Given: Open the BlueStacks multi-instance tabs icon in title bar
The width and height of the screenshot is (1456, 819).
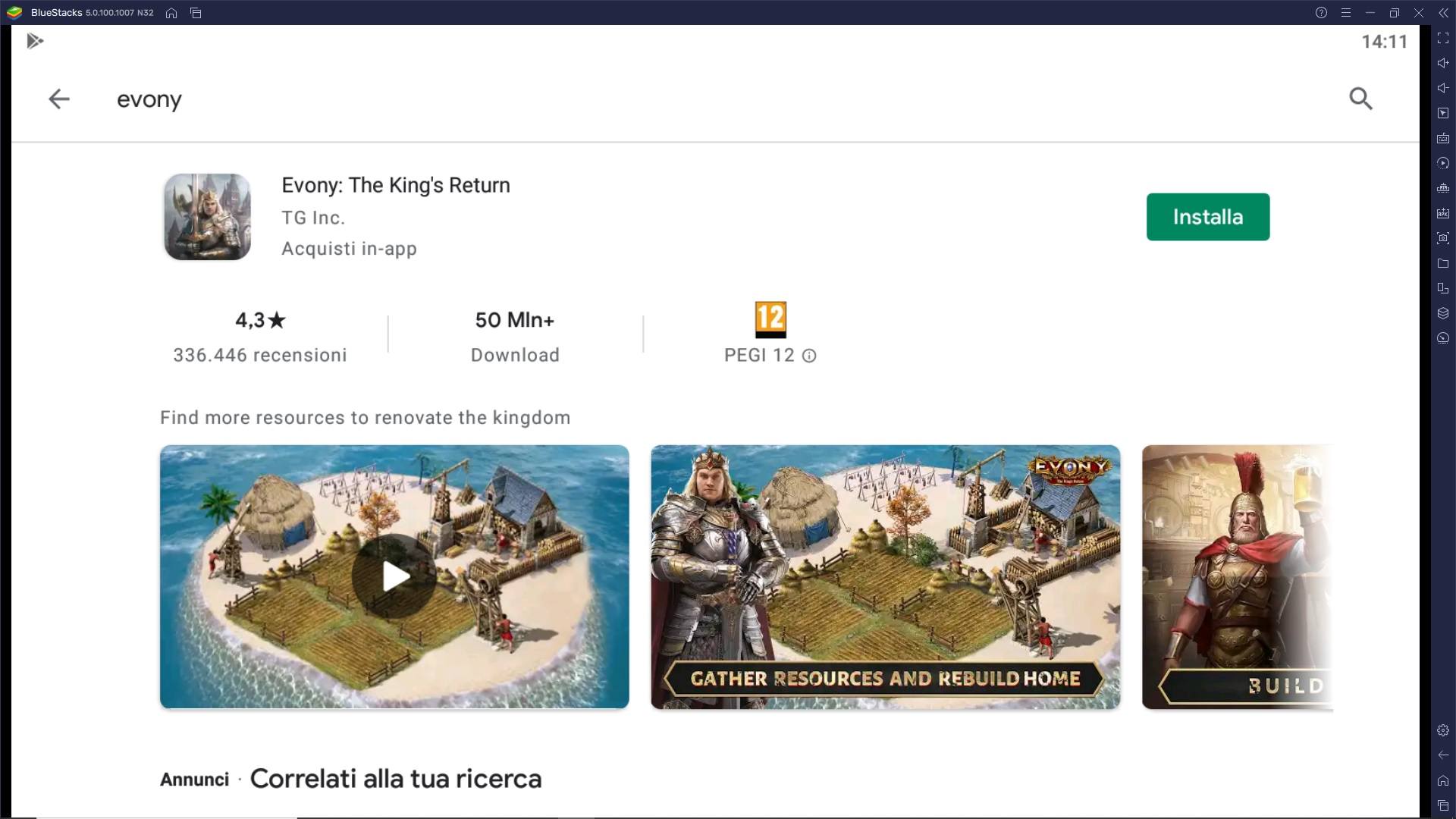Looking at the screenshot, I should pos(196,13).
